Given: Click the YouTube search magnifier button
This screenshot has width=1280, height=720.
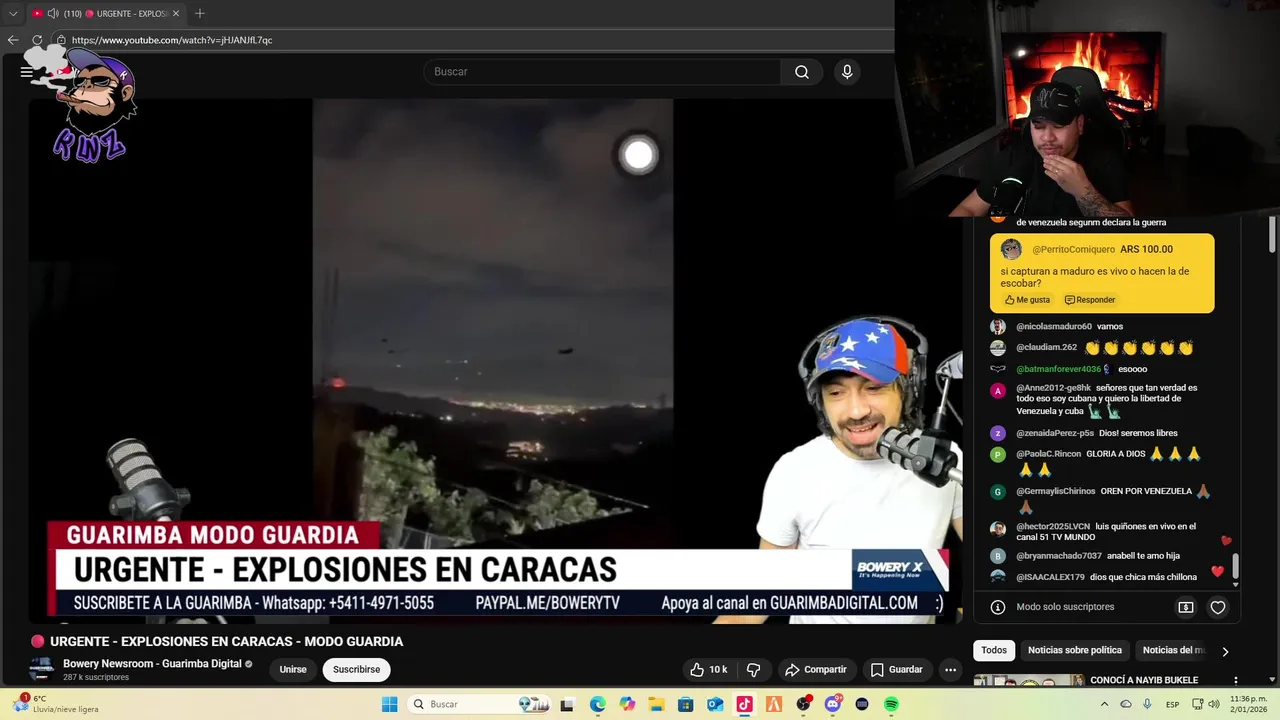Looking at the screenshot, I should click(802, 72).
